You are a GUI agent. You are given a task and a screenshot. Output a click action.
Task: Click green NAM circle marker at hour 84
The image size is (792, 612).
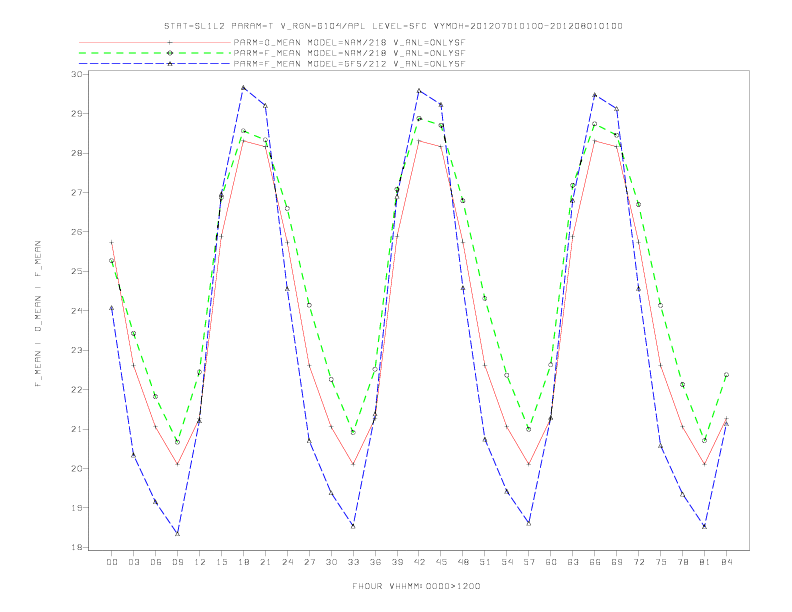click(x=726, y=375)
